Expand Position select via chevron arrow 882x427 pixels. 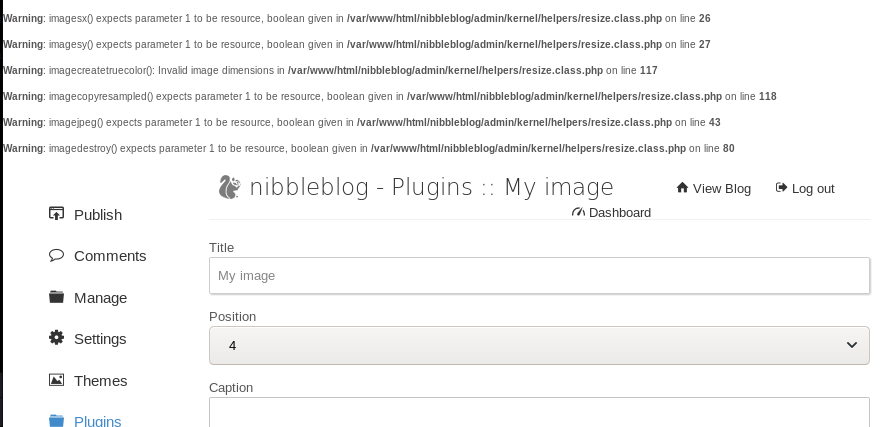852,345
